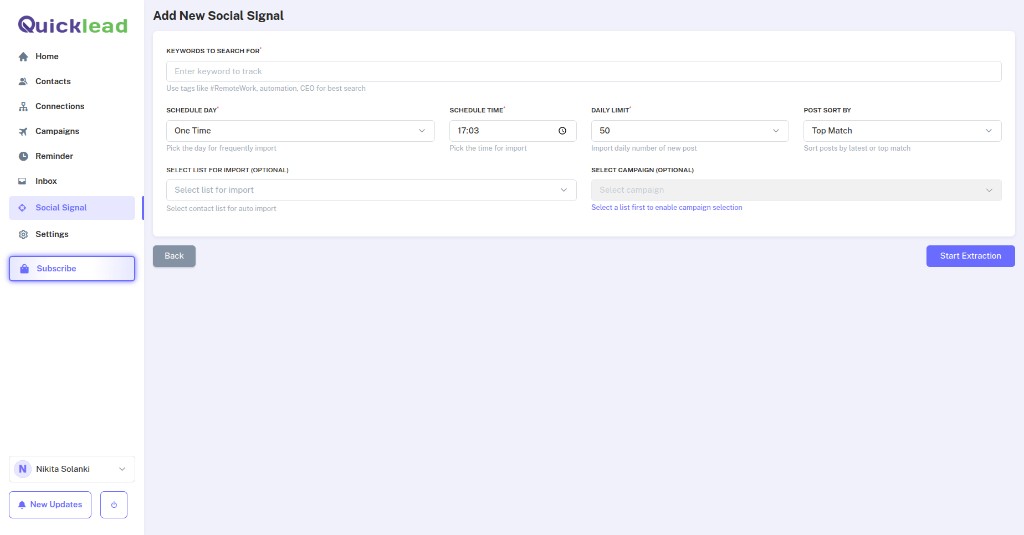Screen dimensions: 1024x535
Task: Click the Social Signal target icon
Action: [22, 208]
